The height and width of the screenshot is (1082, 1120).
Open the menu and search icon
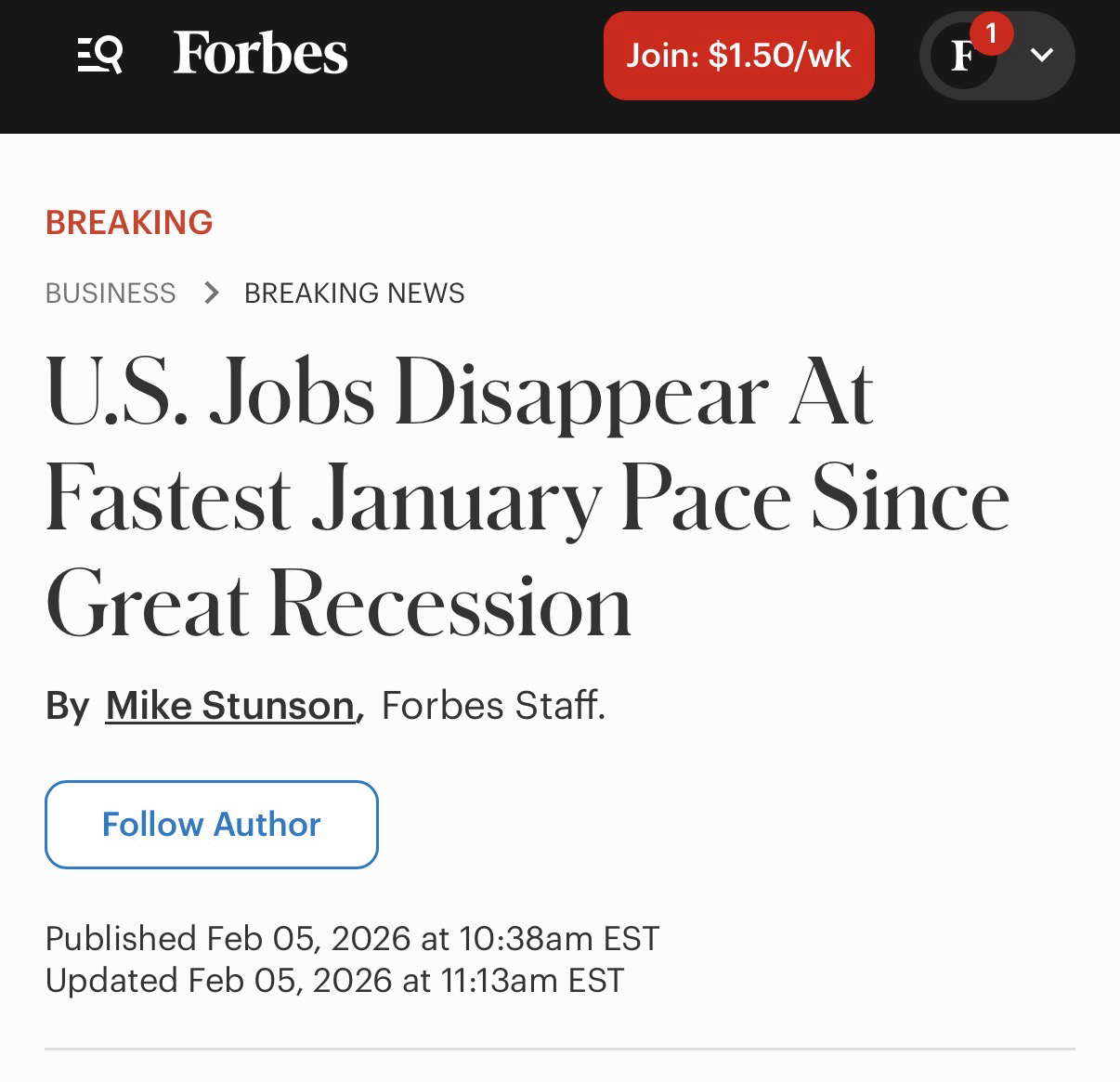click(x=99, y=55)
